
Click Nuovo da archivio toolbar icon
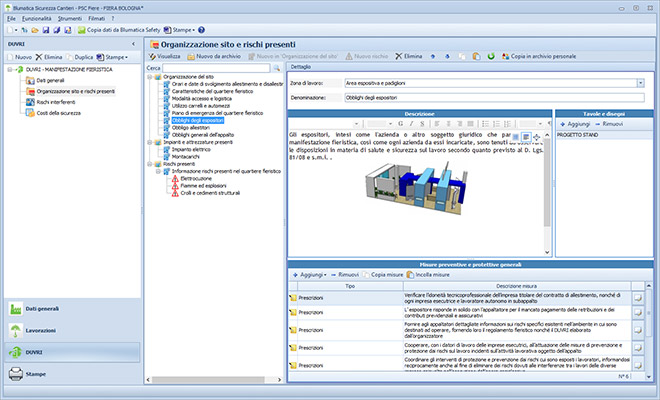point(193,57)
